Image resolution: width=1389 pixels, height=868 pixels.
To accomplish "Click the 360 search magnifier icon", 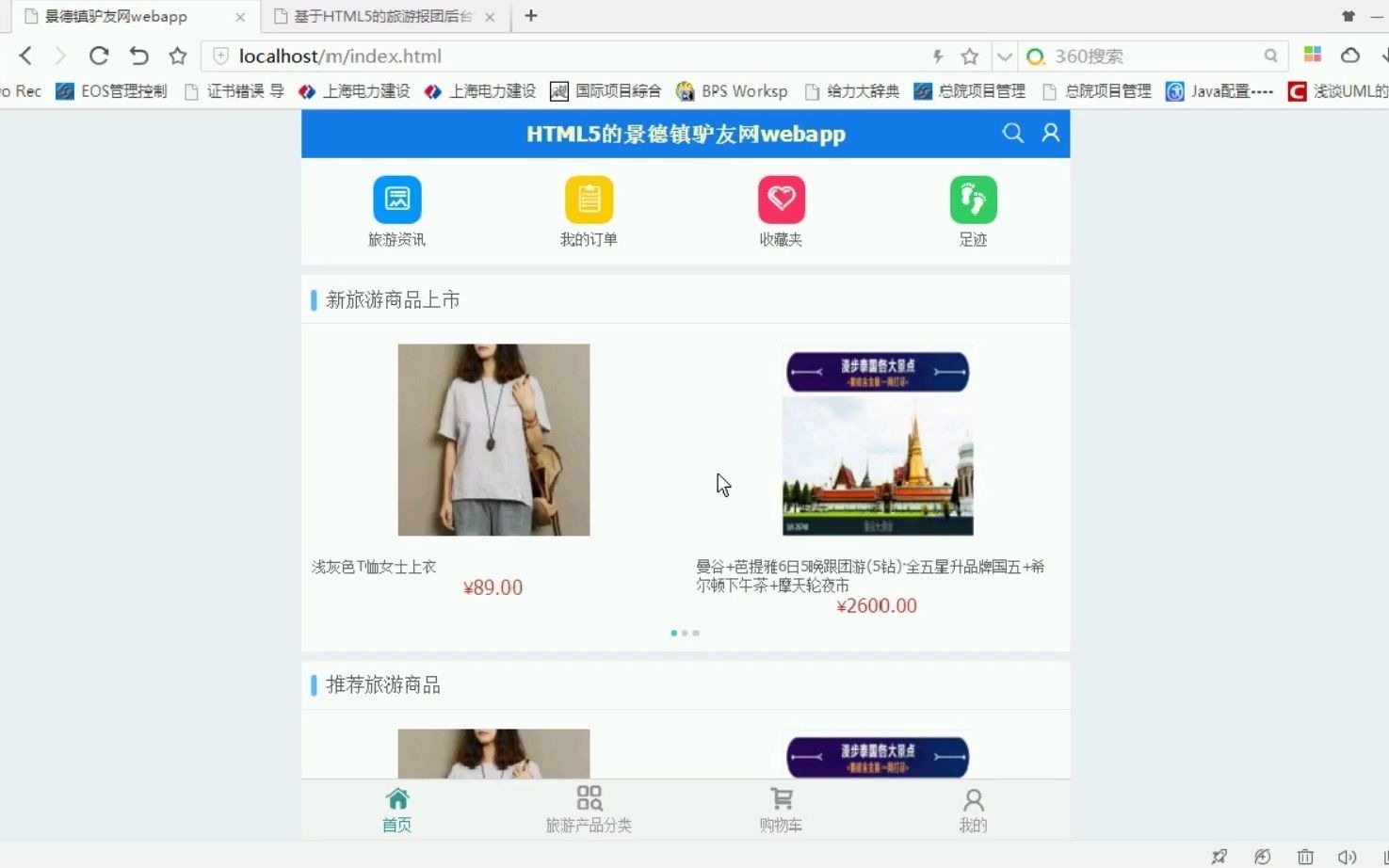I will click(x=1270, y=56).
